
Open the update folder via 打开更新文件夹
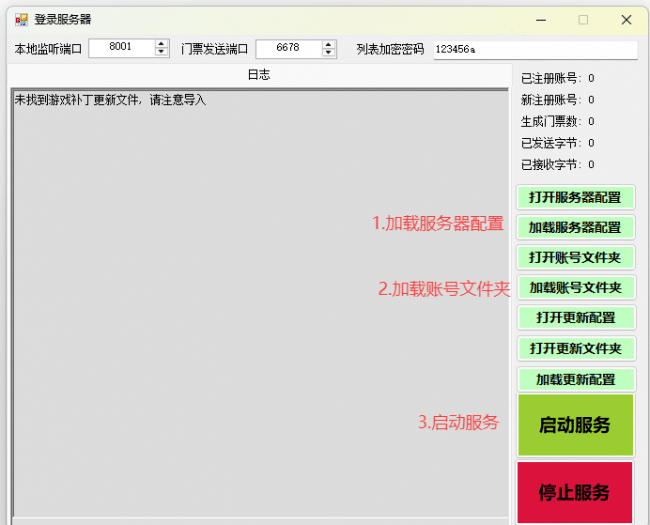click(575, 349)
